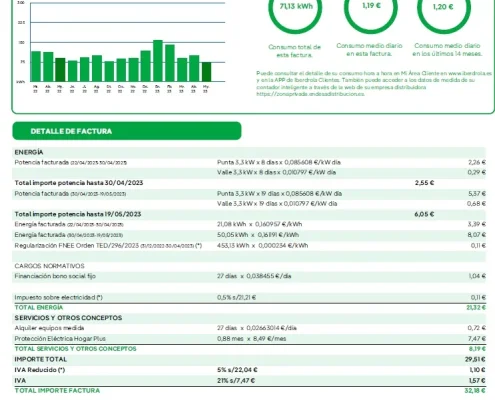Screen dimensions: 495x400
Task: Click 'Punta 3,3 kW x 19 días' formula
Action: [x=279, y=194]
